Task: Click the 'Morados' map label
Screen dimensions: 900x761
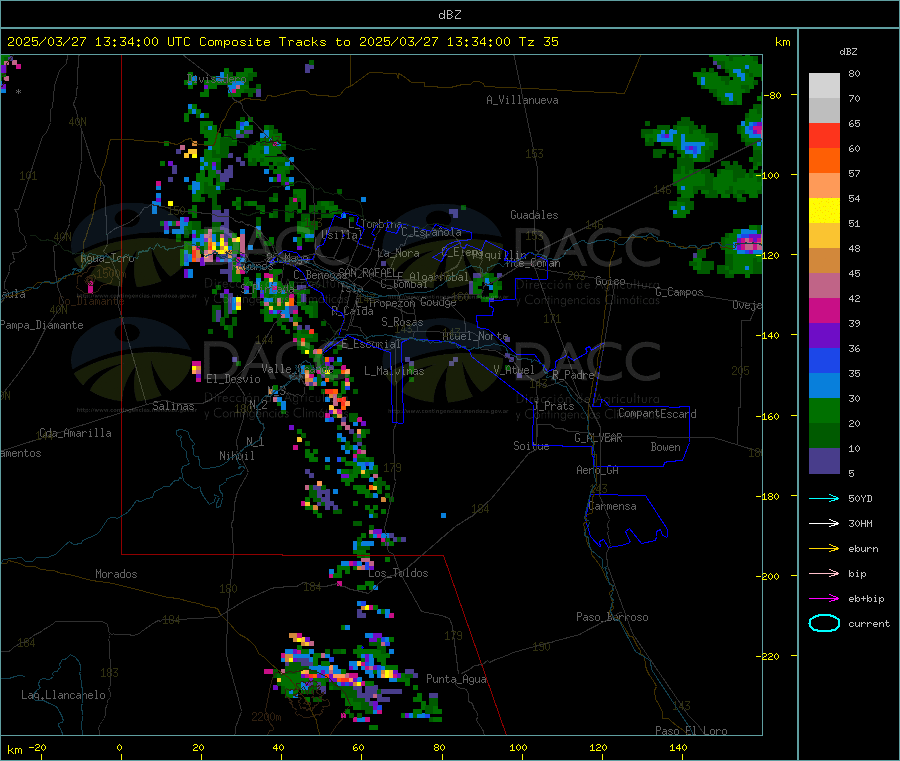Action: (116, 574)
